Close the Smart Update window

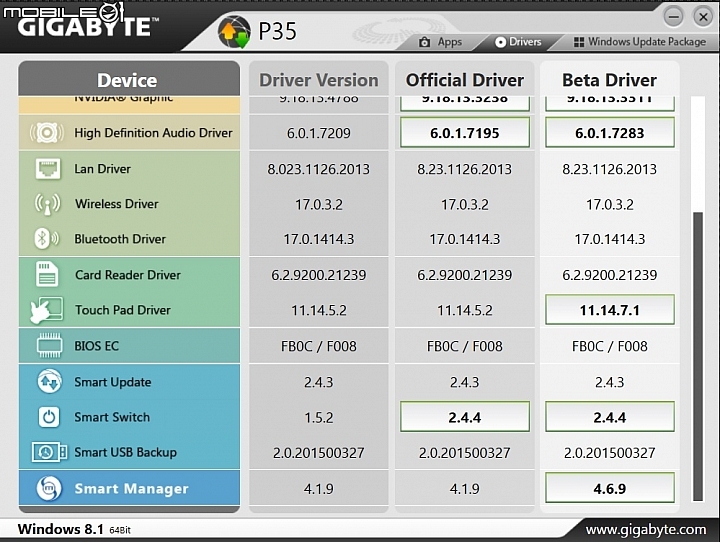[703, 17]
